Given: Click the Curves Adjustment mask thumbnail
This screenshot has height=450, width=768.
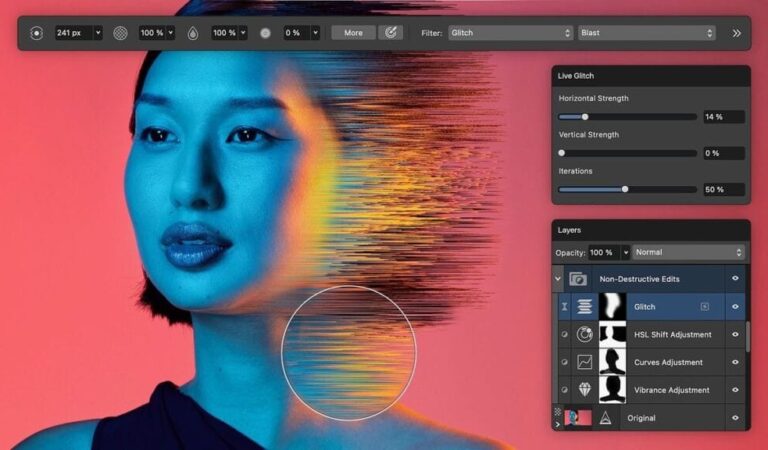Looking at the screenshot, I should point(612,362).
